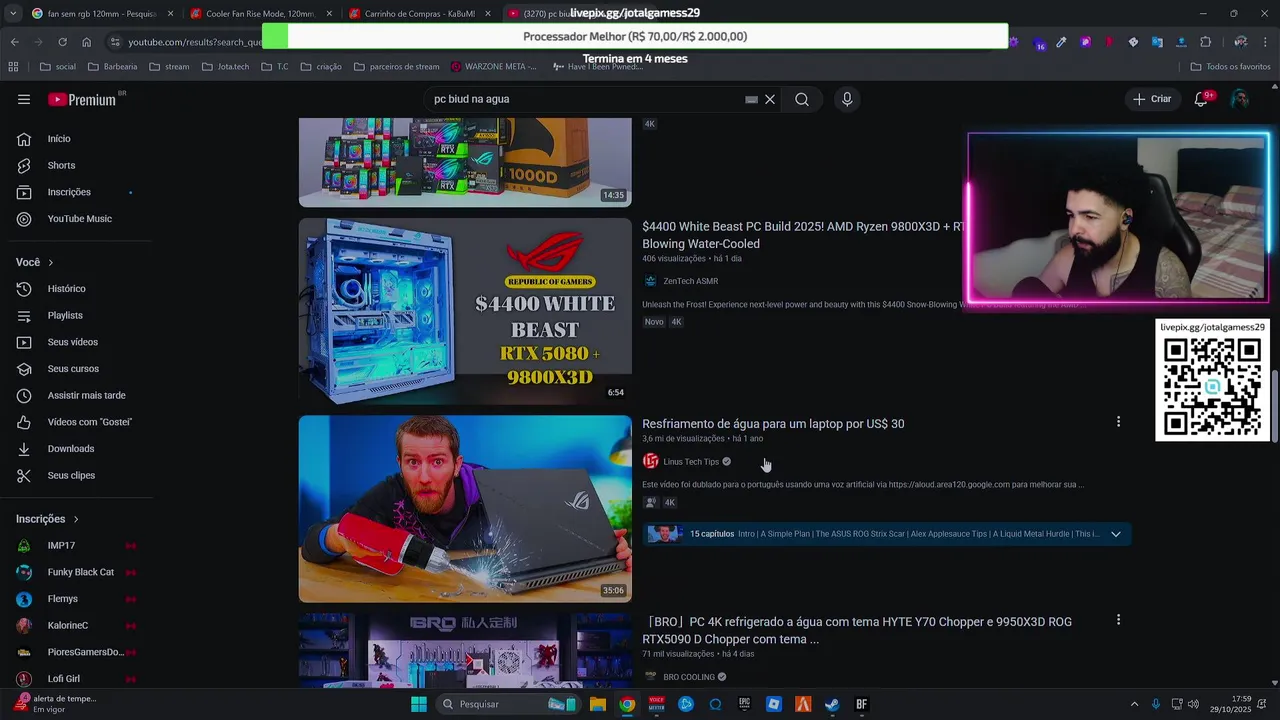Image resolution: width=1280 pixels, height=720 pixels.
Task: Click the youtube.com address bar
Action: click(x=195, y=42)
